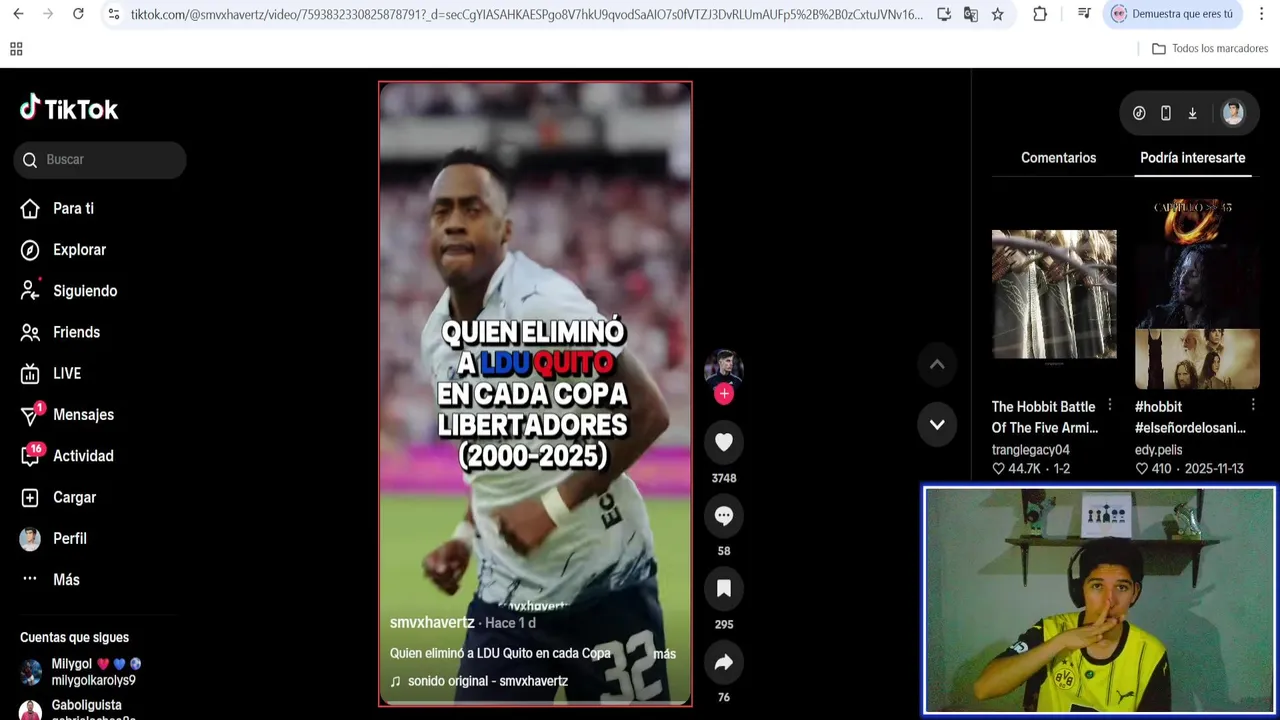Open The Hobbit Battle video thumbnail
This screenshot has height=720, width=1280.
[1054, 294]
